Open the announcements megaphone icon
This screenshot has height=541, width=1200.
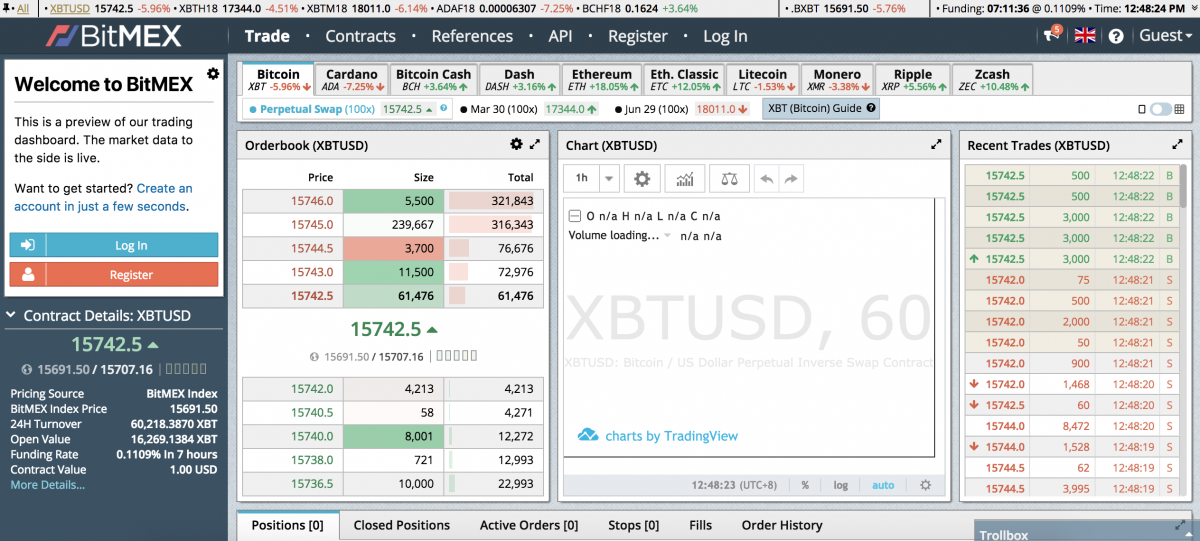point(1052,35)
